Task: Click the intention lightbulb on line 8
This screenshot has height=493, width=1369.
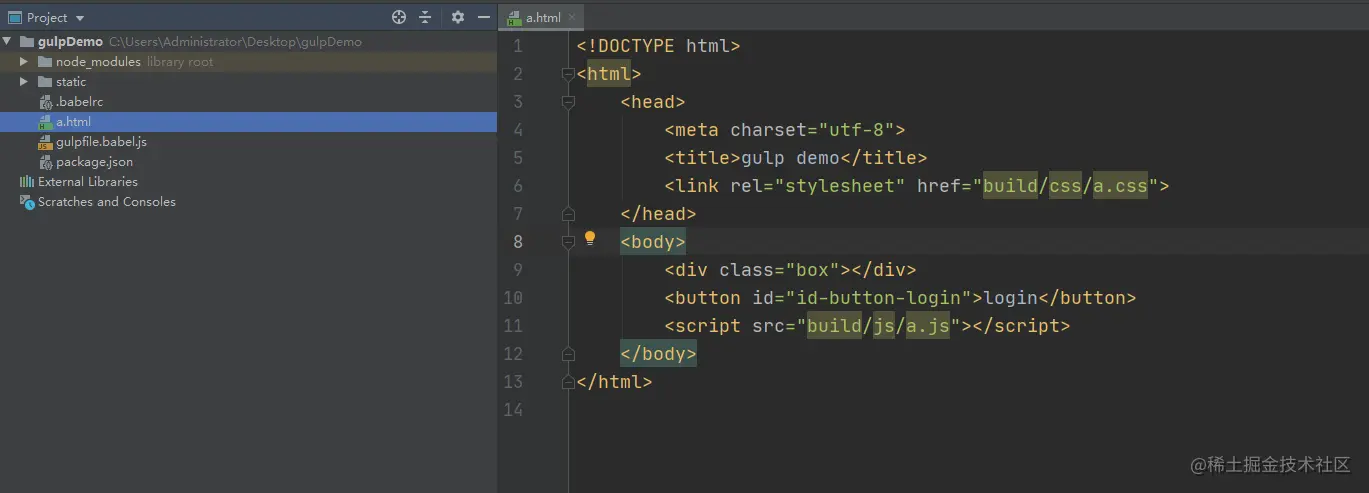Action: tap(590, 238)
